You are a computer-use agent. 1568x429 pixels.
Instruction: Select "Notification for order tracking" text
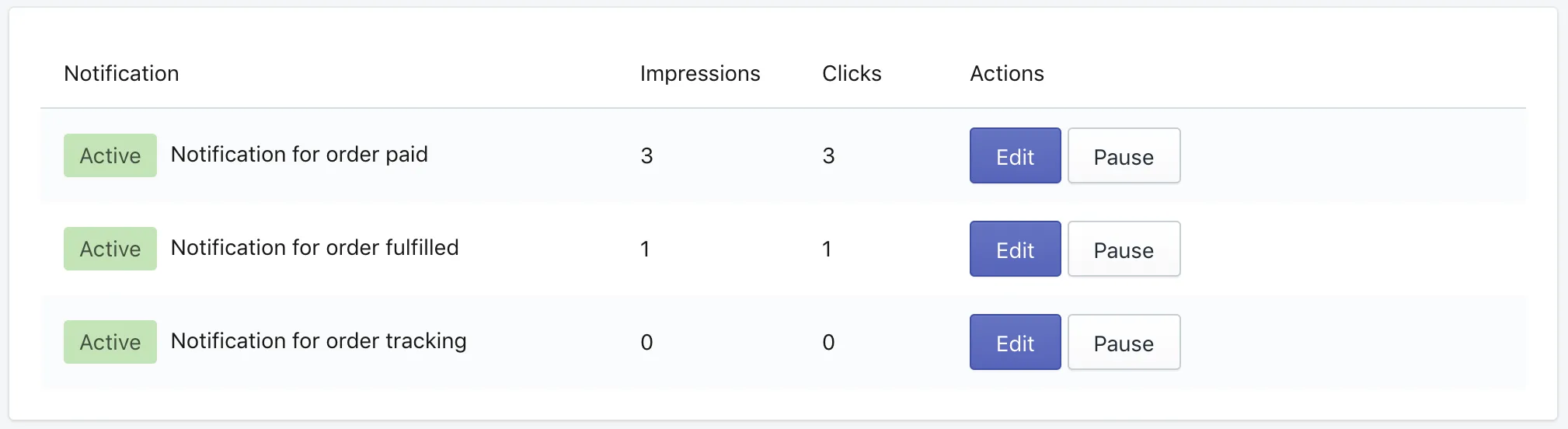(319, 341)
